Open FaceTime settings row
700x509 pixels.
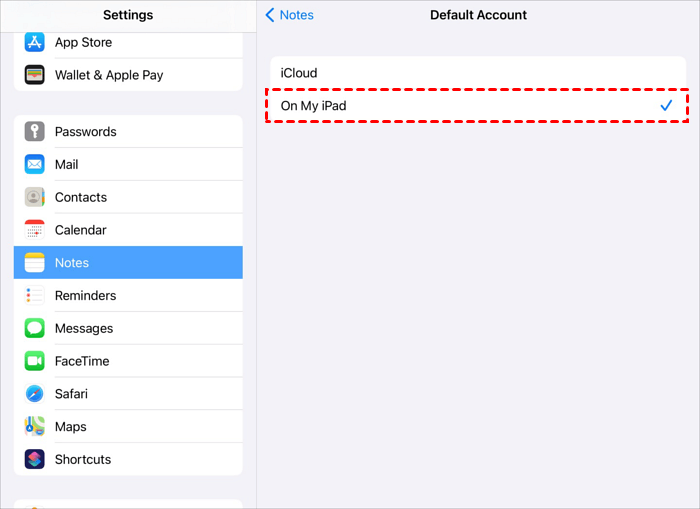pos(128,361)
